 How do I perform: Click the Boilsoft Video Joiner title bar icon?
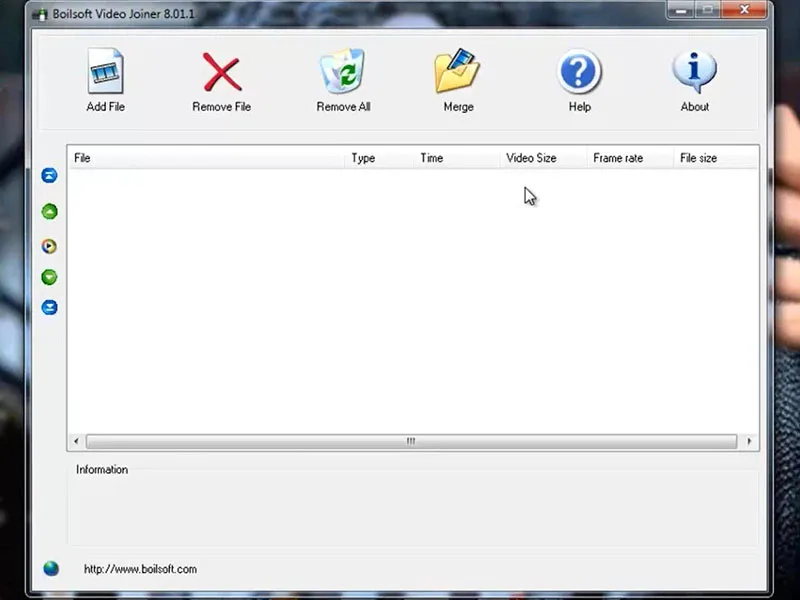(x=40, y=14)
